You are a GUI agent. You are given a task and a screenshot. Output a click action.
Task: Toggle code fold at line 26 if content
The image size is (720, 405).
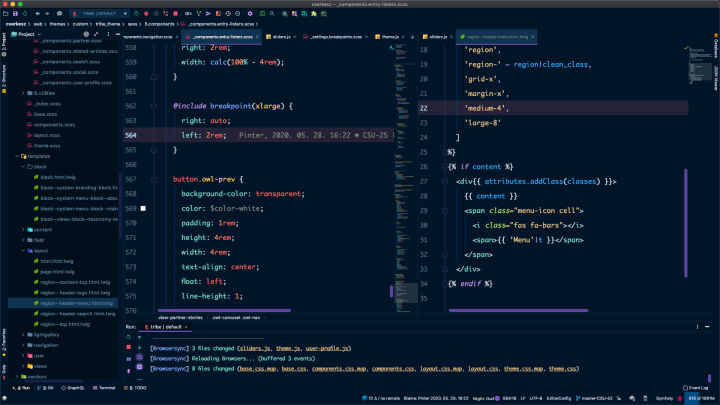pos(444,167)
